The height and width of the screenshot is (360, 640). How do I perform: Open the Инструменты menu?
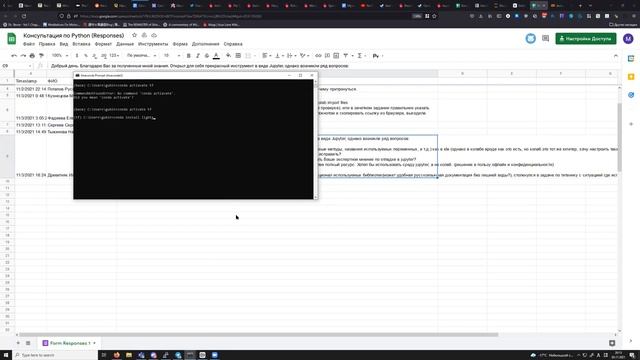(x=153, y=44)
